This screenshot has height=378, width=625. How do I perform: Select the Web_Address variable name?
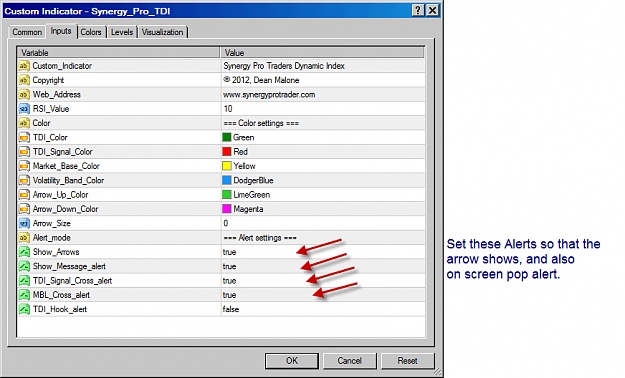tap(57, 94)
